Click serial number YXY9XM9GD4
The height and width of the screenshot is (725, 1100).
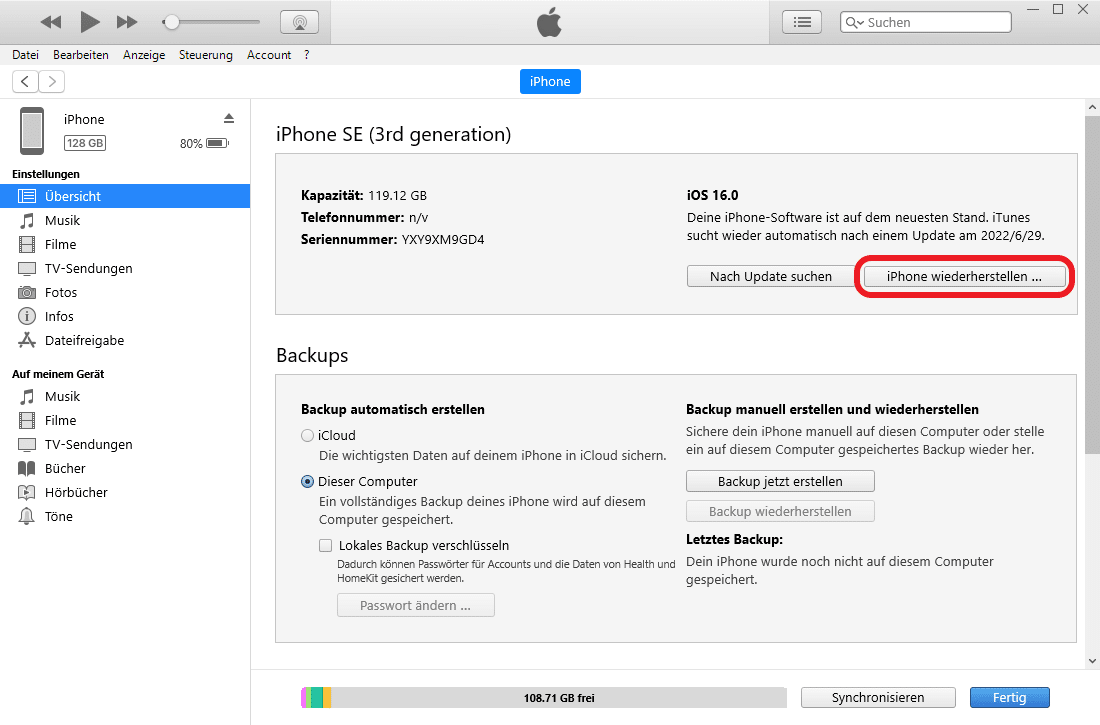(443, 239)
